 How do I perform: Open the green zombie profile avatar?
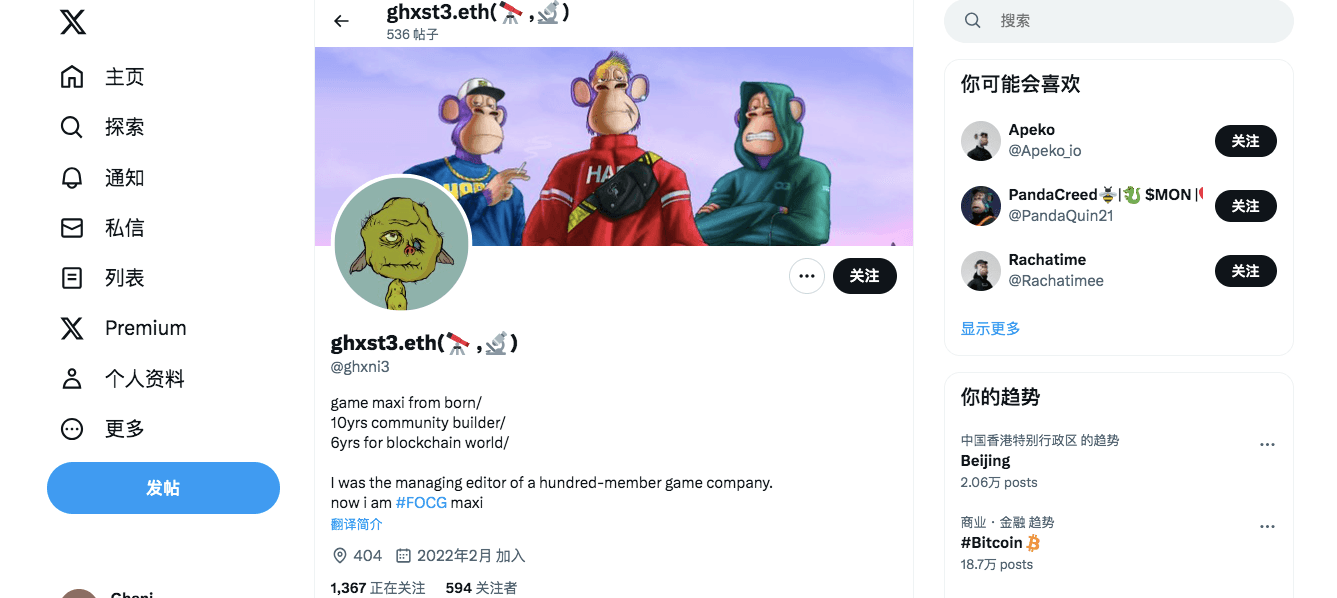pos(401,244)
